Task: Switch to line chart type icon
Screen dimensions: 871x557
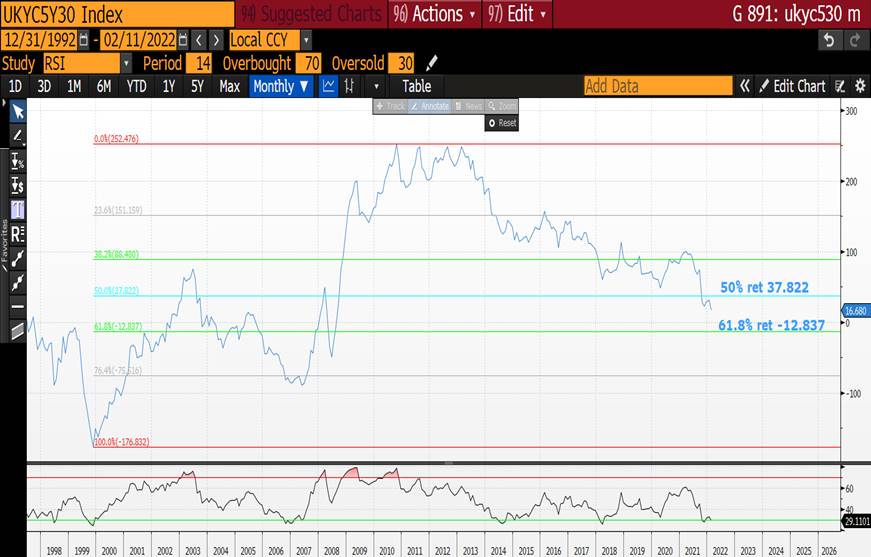Action: [x=328, y=86]
